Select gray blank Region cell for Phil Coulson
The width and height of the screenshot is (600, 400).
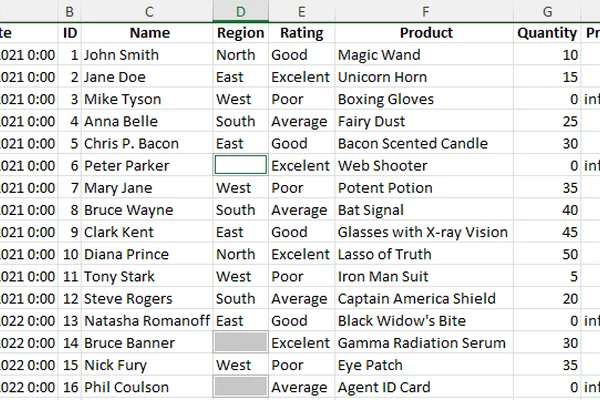click(241, 387)
